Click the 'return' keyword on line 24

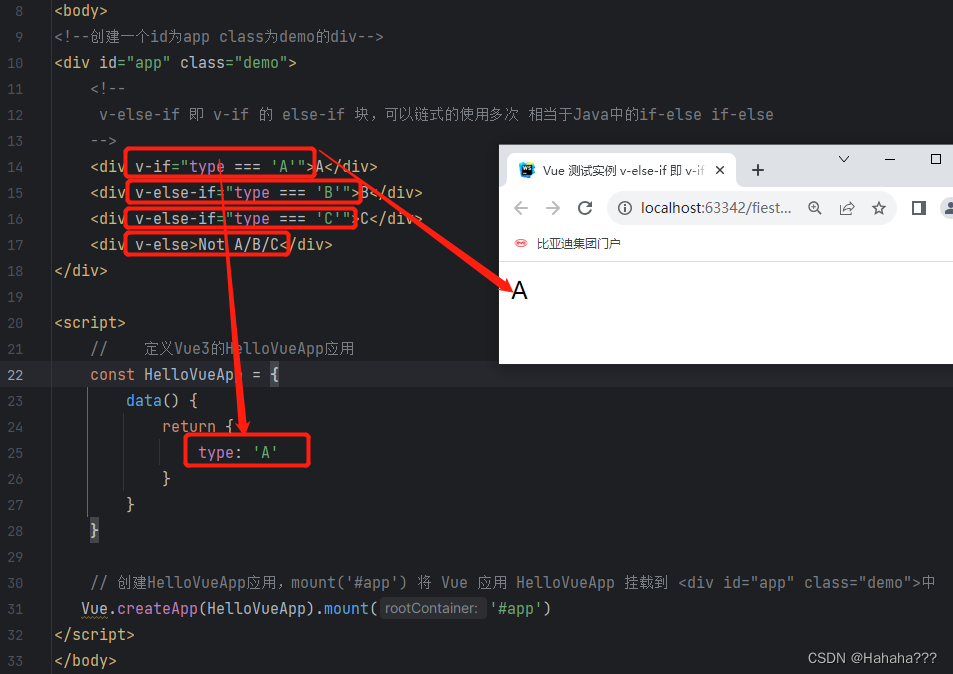coord(189,427)
